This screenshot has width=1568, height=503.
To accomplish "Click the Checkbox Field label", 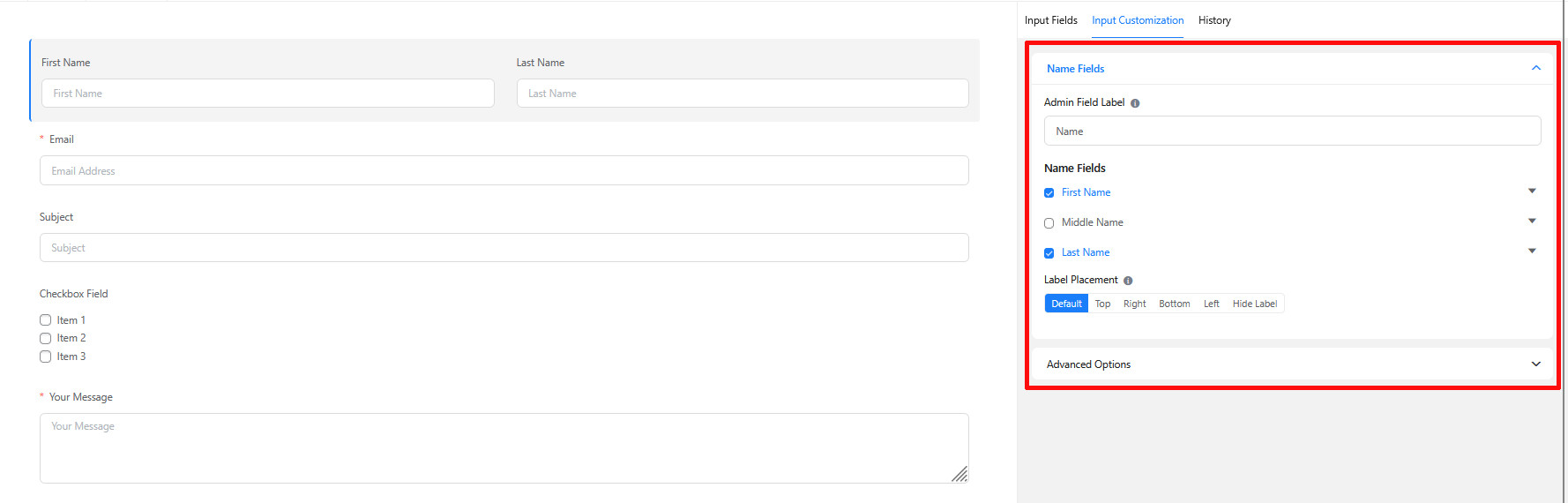I will 73,294.
